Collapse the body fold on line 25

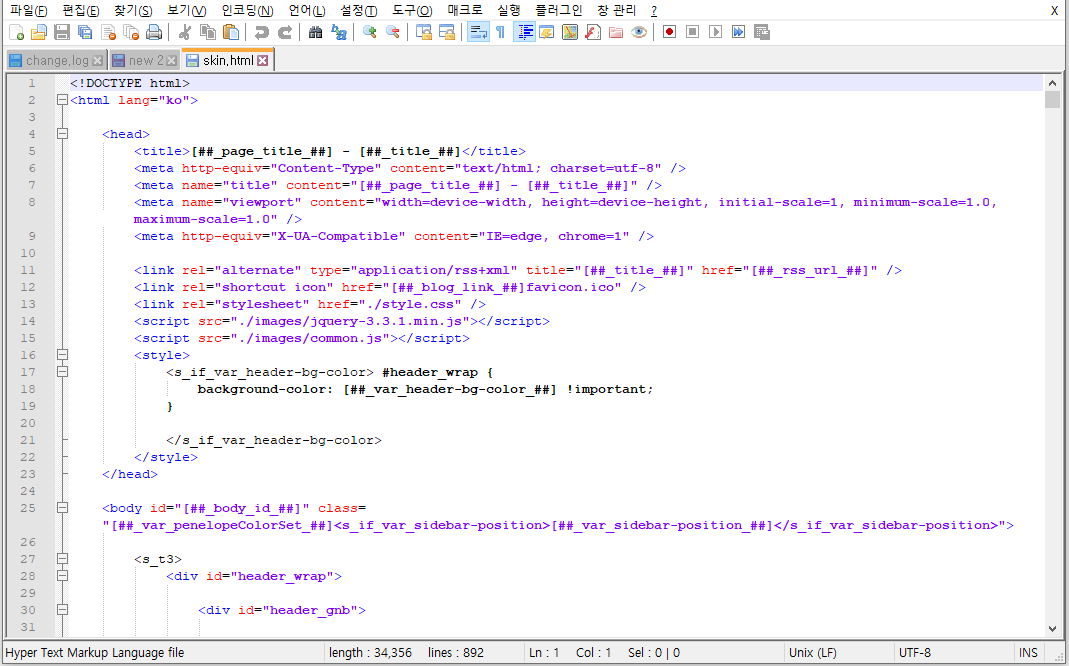(x=62, y=508)
